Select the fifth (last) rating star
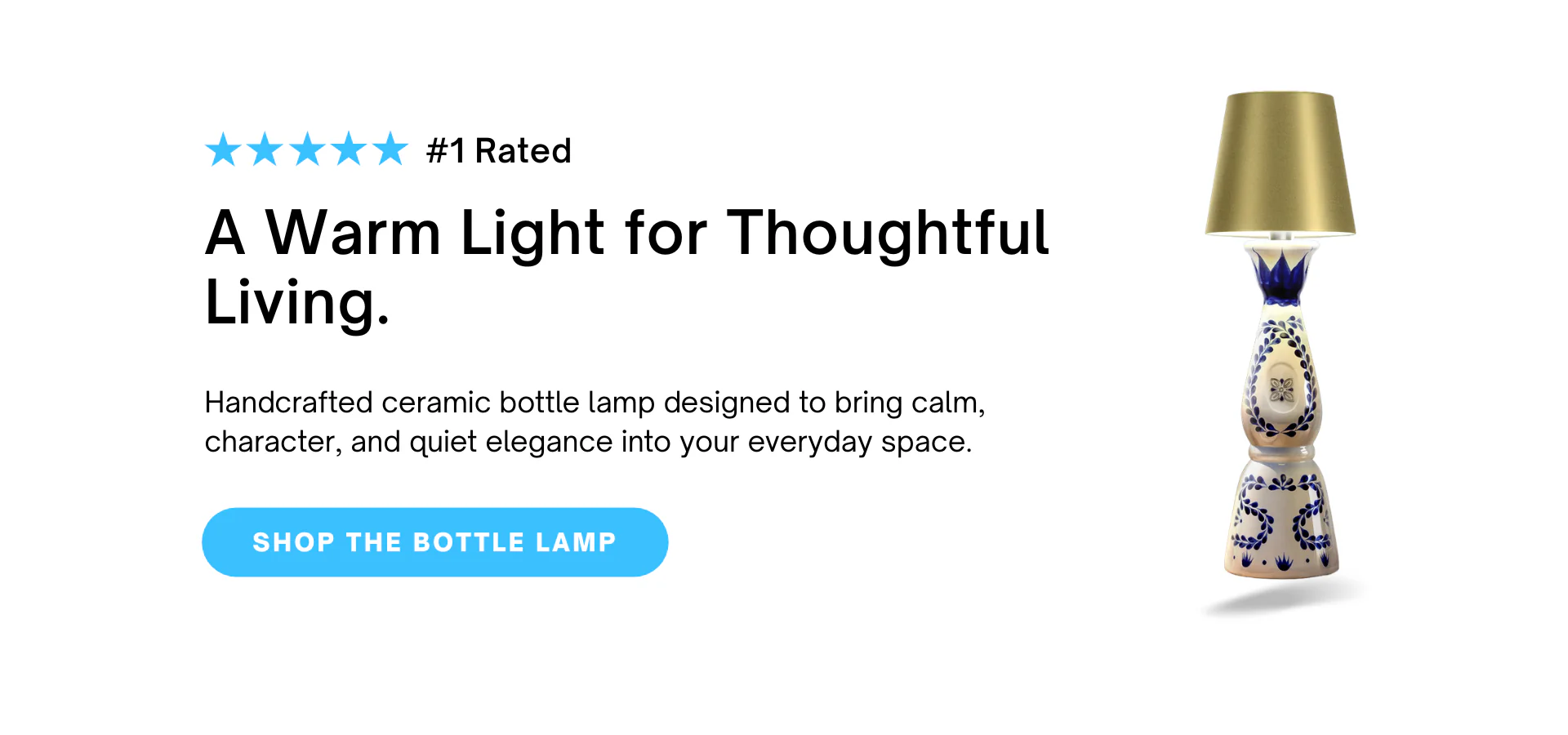Screen dimensions: 1568x735 pos(390,150)
